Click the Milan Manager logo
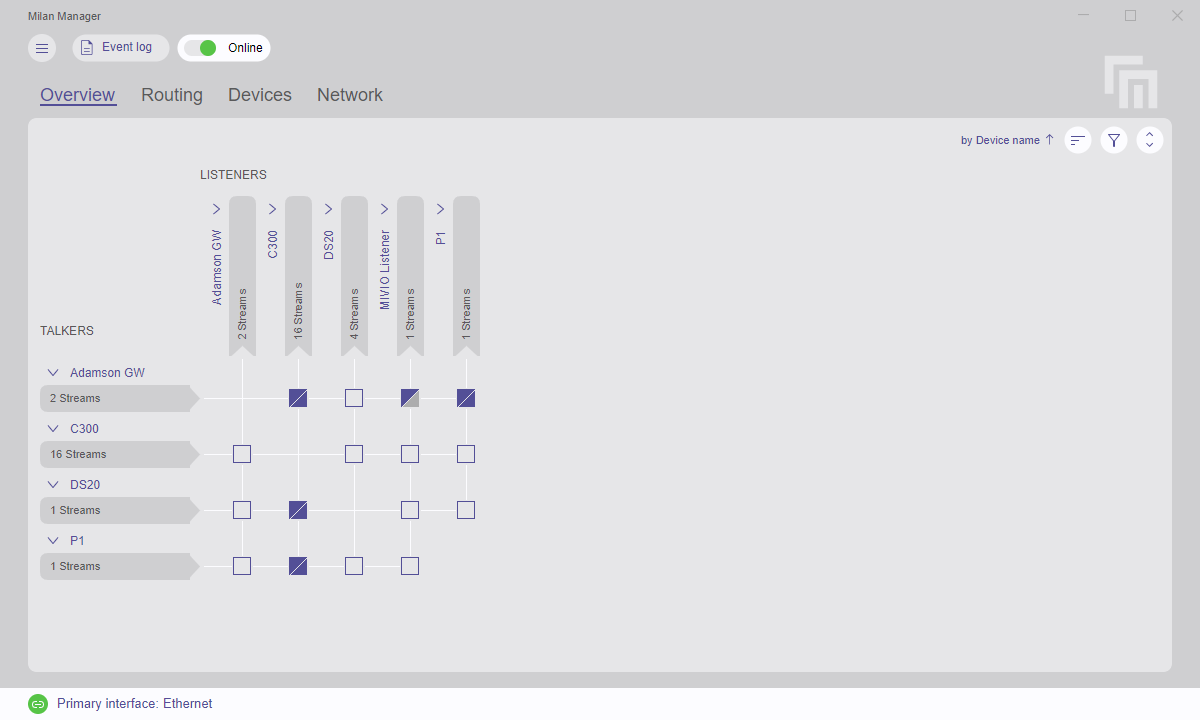This screenshot has width=1200, height=720. pos(1130,82)
